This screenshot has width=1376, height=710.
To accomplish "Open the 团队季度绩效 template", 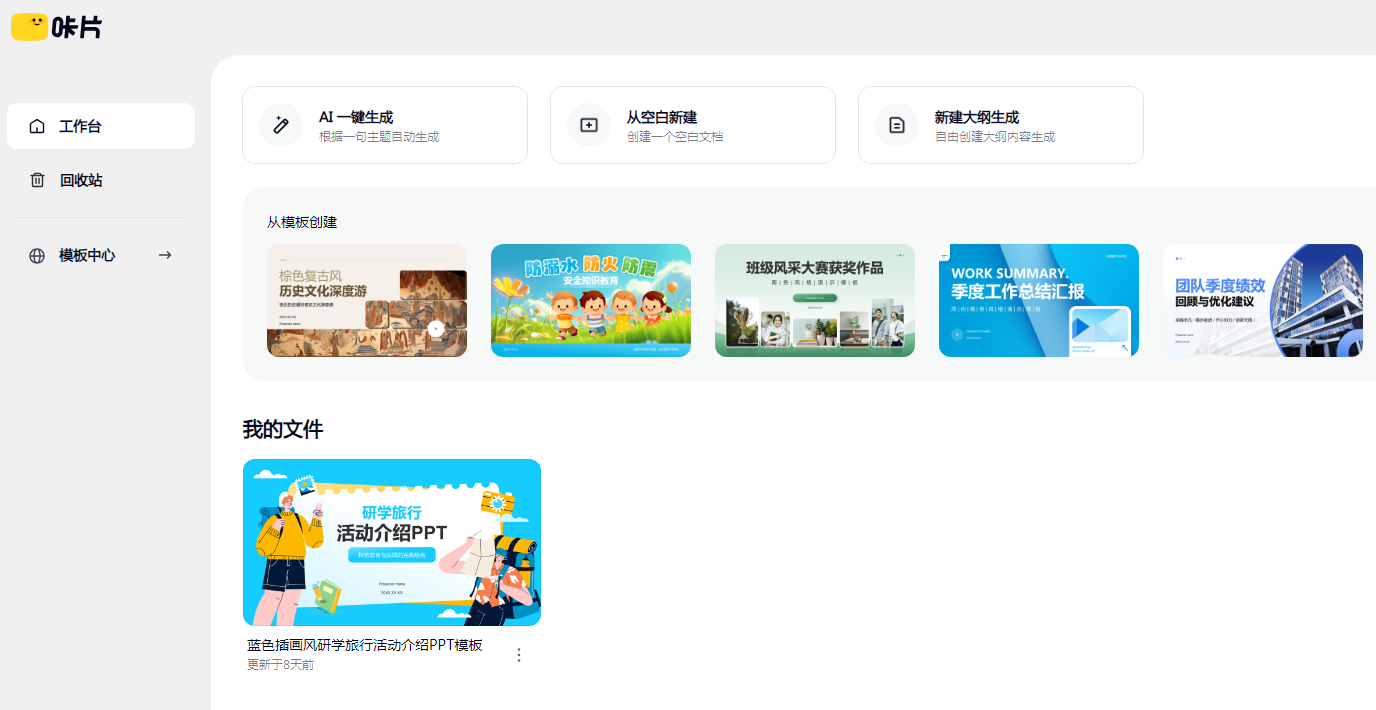I will coord(1263,300).
